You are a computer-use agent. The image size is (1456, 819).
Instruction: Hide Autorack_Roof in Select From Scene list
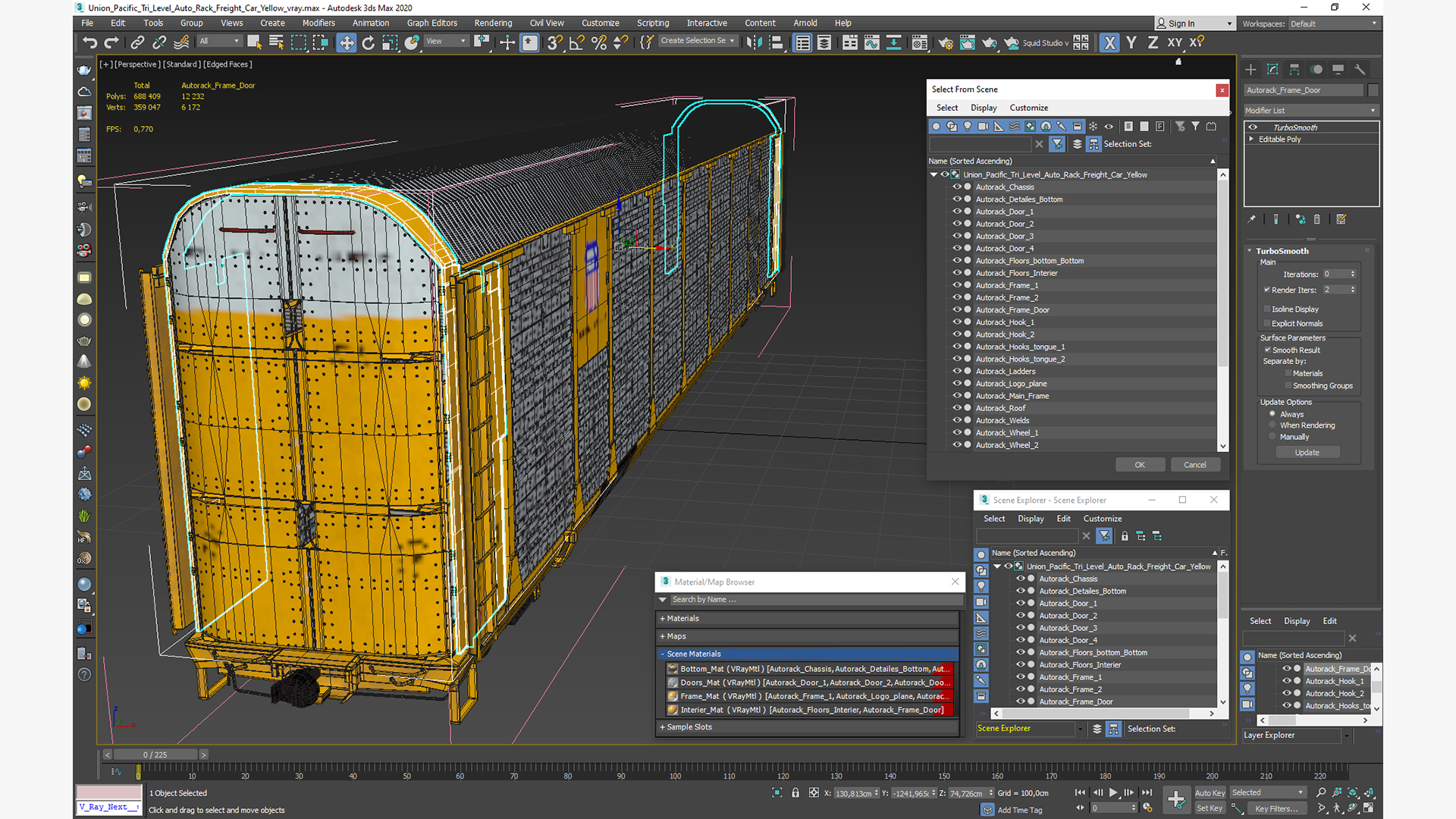tap(957, 408)
